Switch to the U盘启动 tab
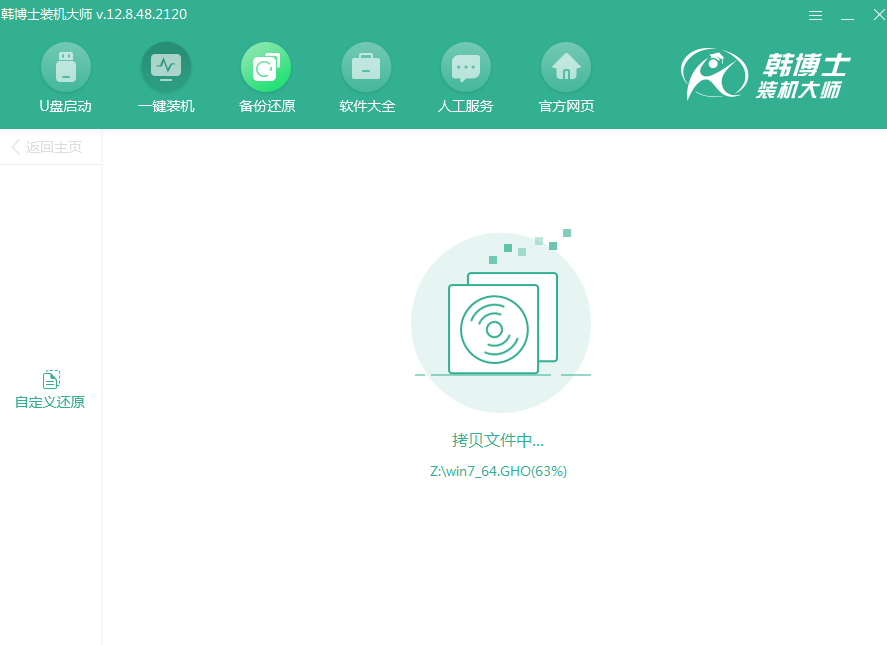Viewport: 887px width, 645px height. [x=66, y=78]
